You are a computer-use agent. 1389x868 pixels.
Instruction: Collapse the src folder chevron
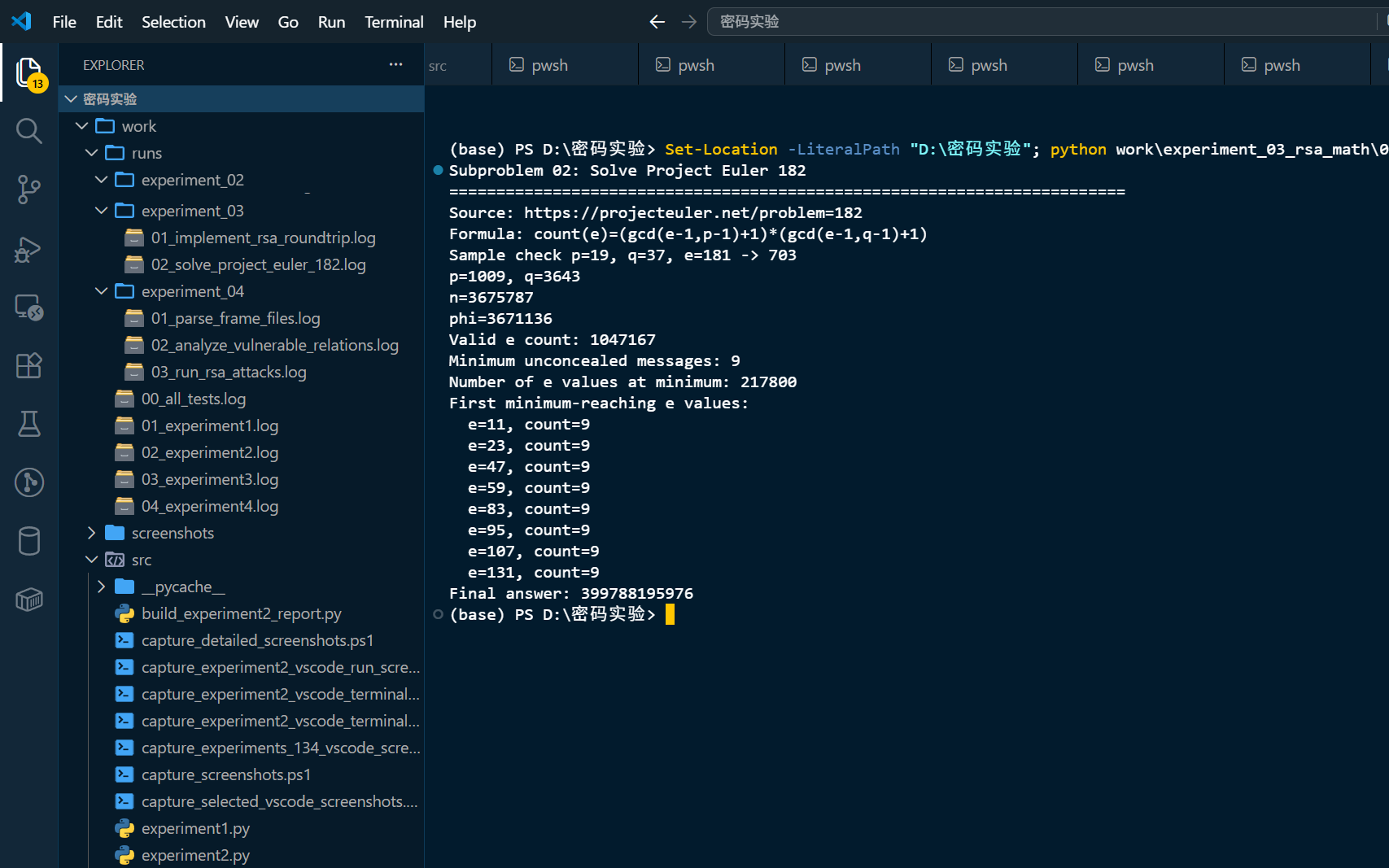91,560
